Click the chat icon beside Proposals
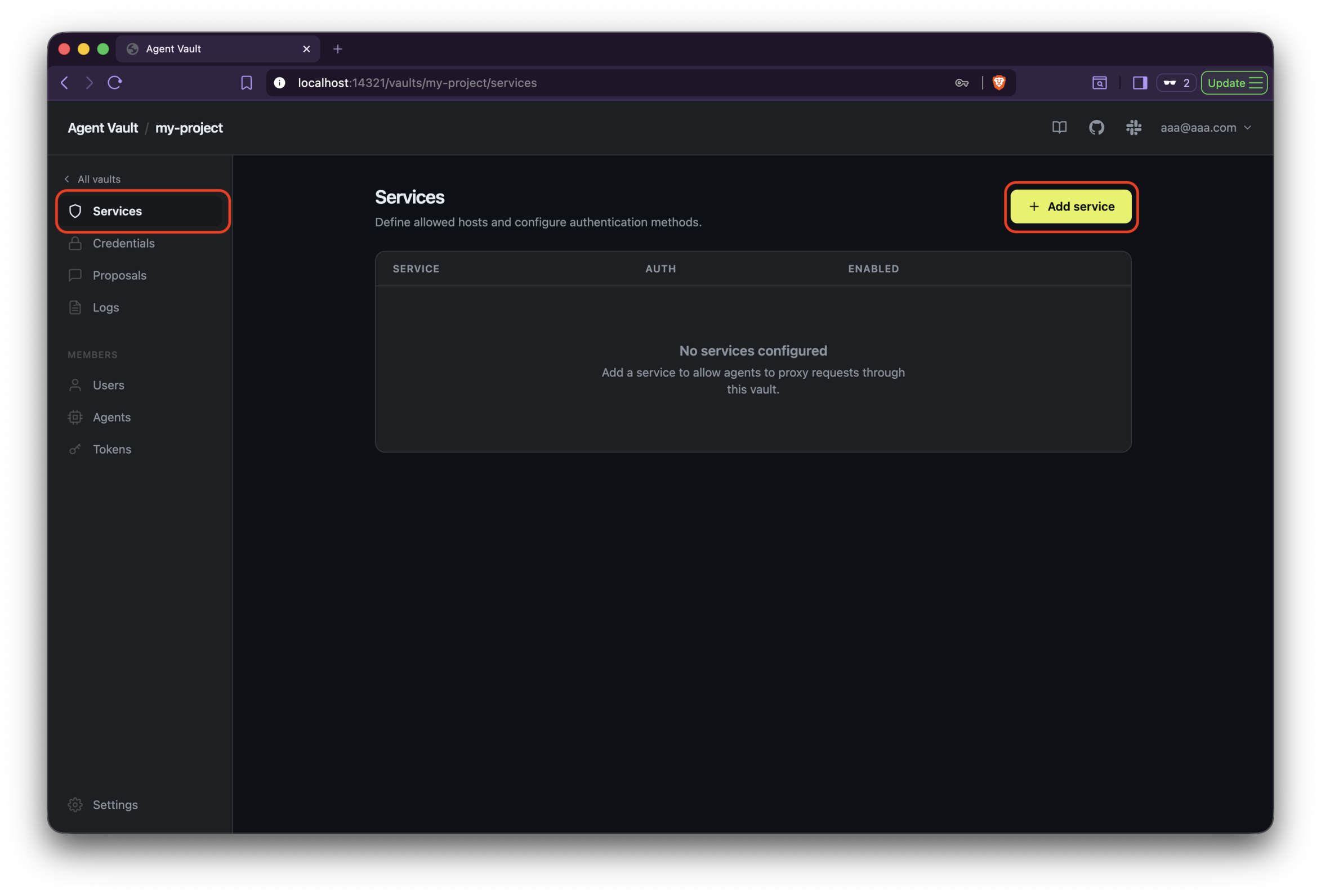 [x=75, y=276]
